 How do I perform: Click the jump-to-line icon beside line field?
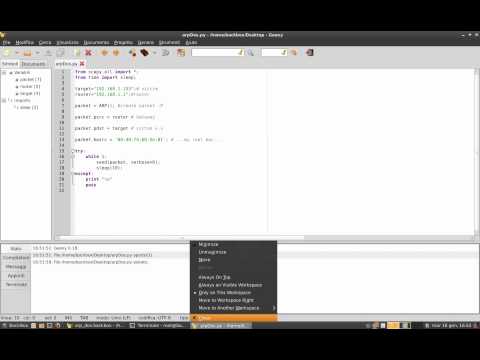pyautogui.click(x=294, y=53)
